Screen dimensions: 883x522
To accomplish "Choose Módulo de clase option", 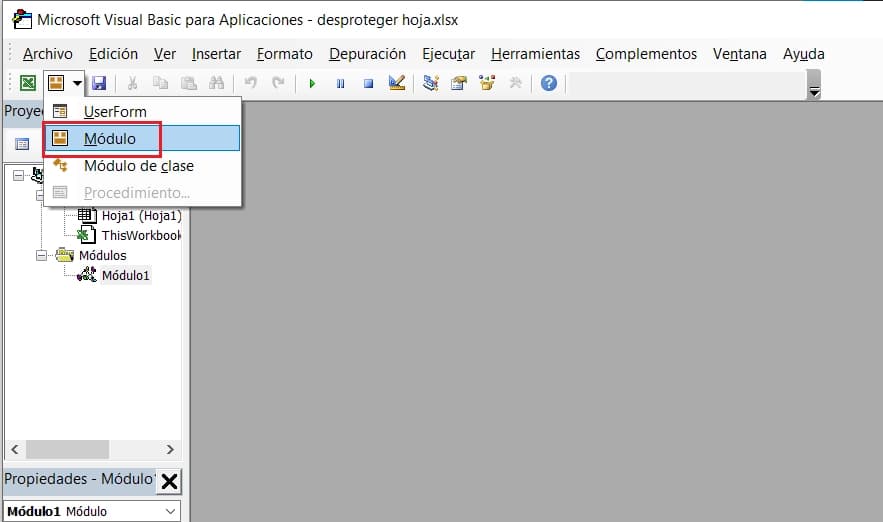I will pos(142,166).
